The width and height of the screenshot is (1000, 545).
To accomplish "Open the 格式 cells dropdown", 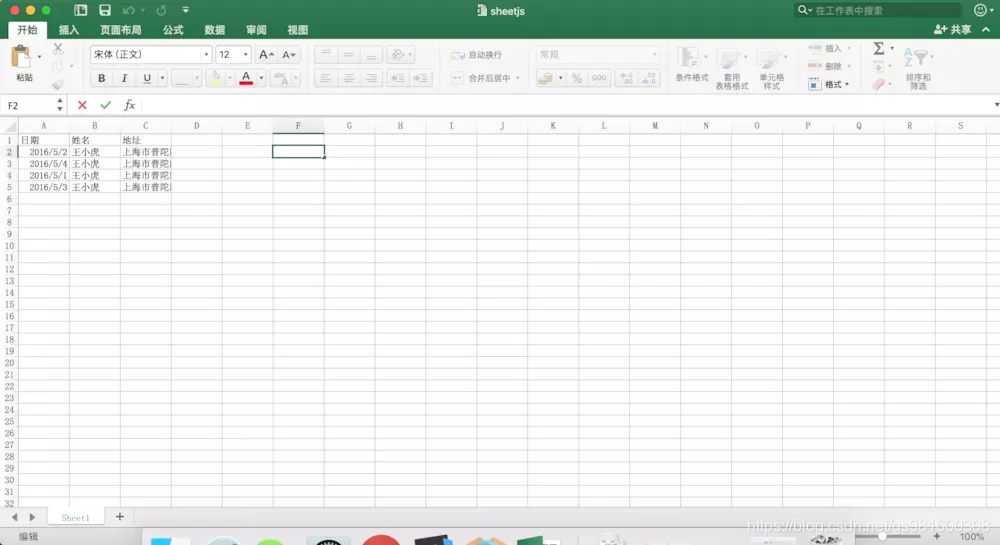I will 828,84.
